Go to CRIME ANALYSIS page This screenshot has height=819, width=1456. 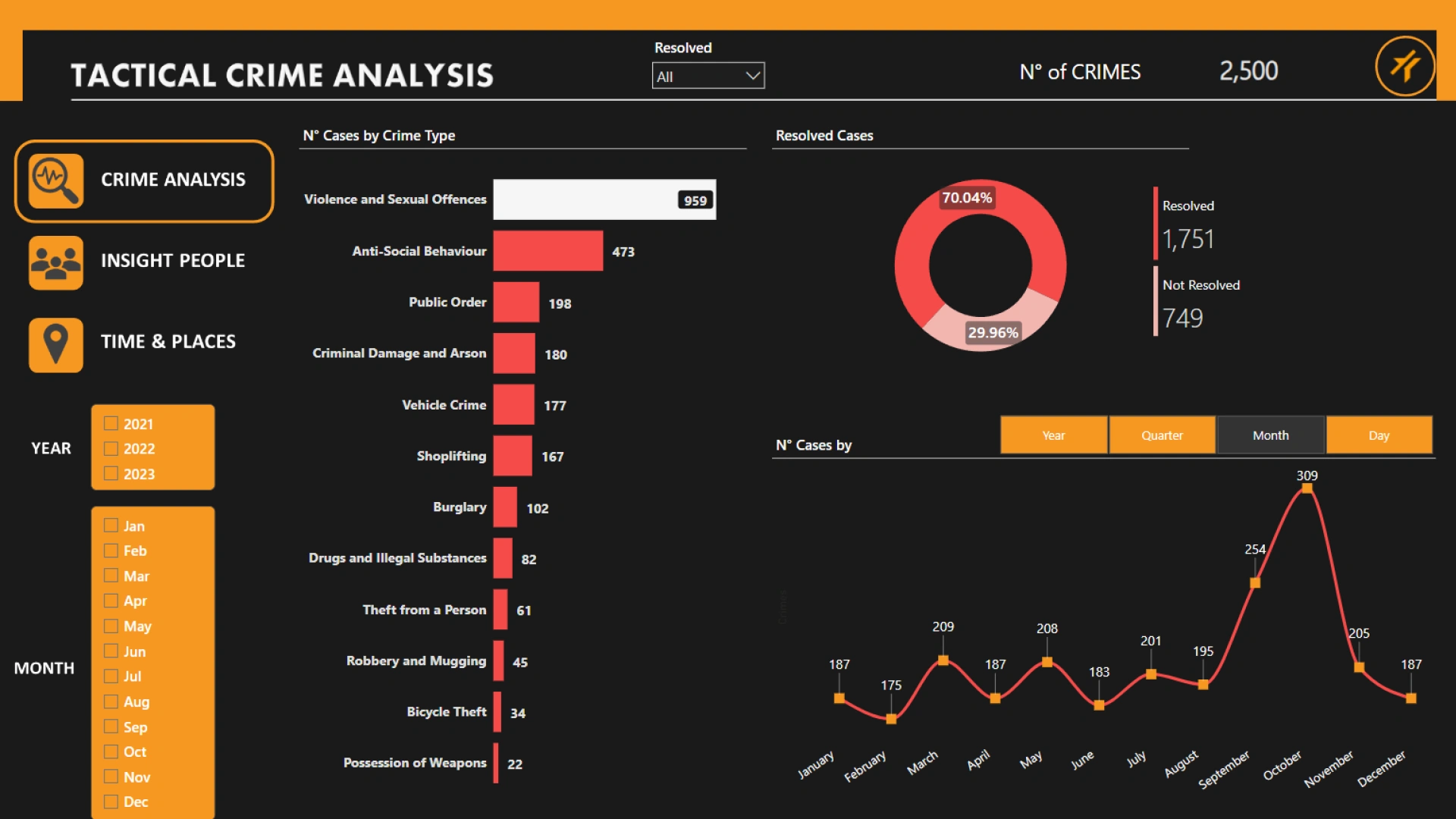144,180
